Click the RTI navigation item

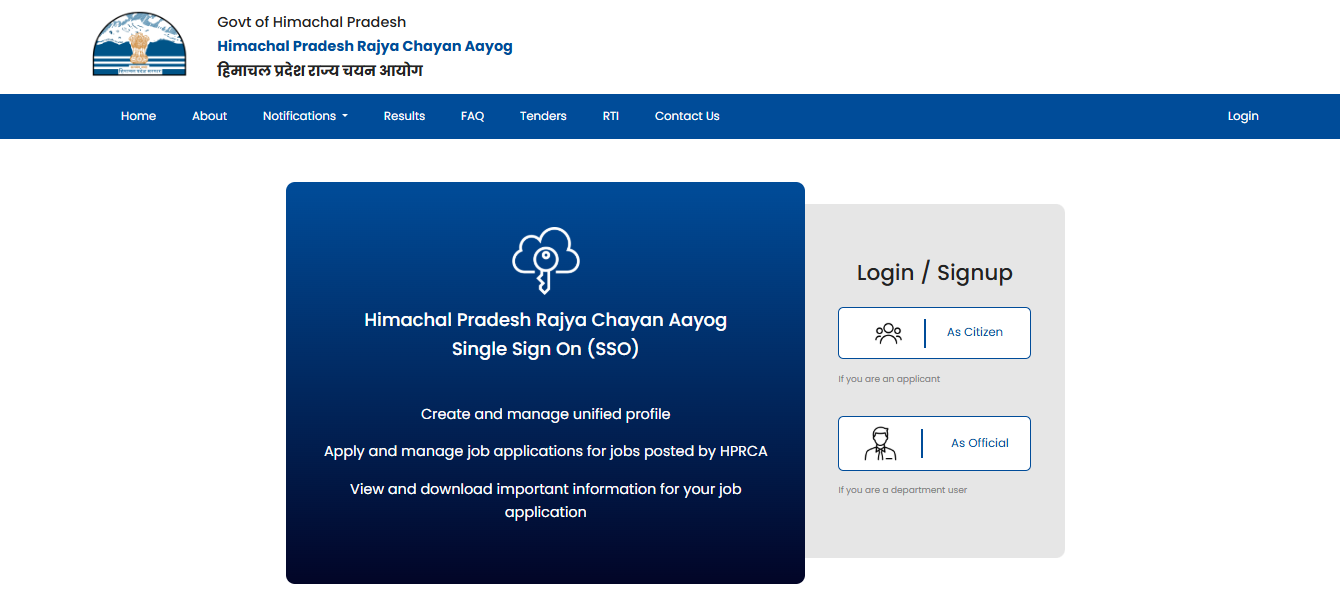tap(610, 116)
